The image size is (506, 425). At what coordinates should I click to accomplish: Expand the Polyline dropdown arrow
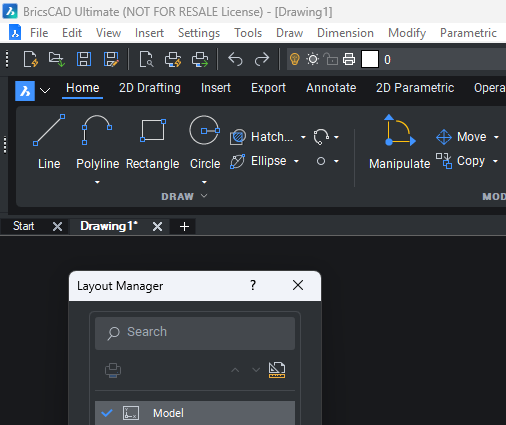tap(97, 182)
